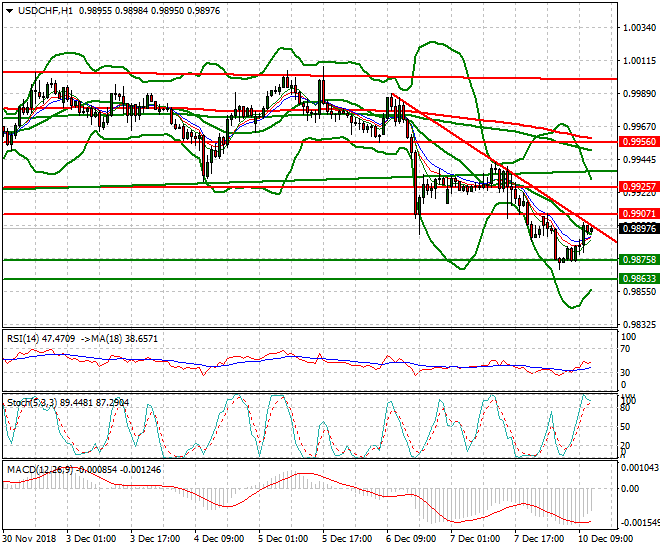
Task: Click the 1.00340 price axis value
Action: tap(639, 28)
